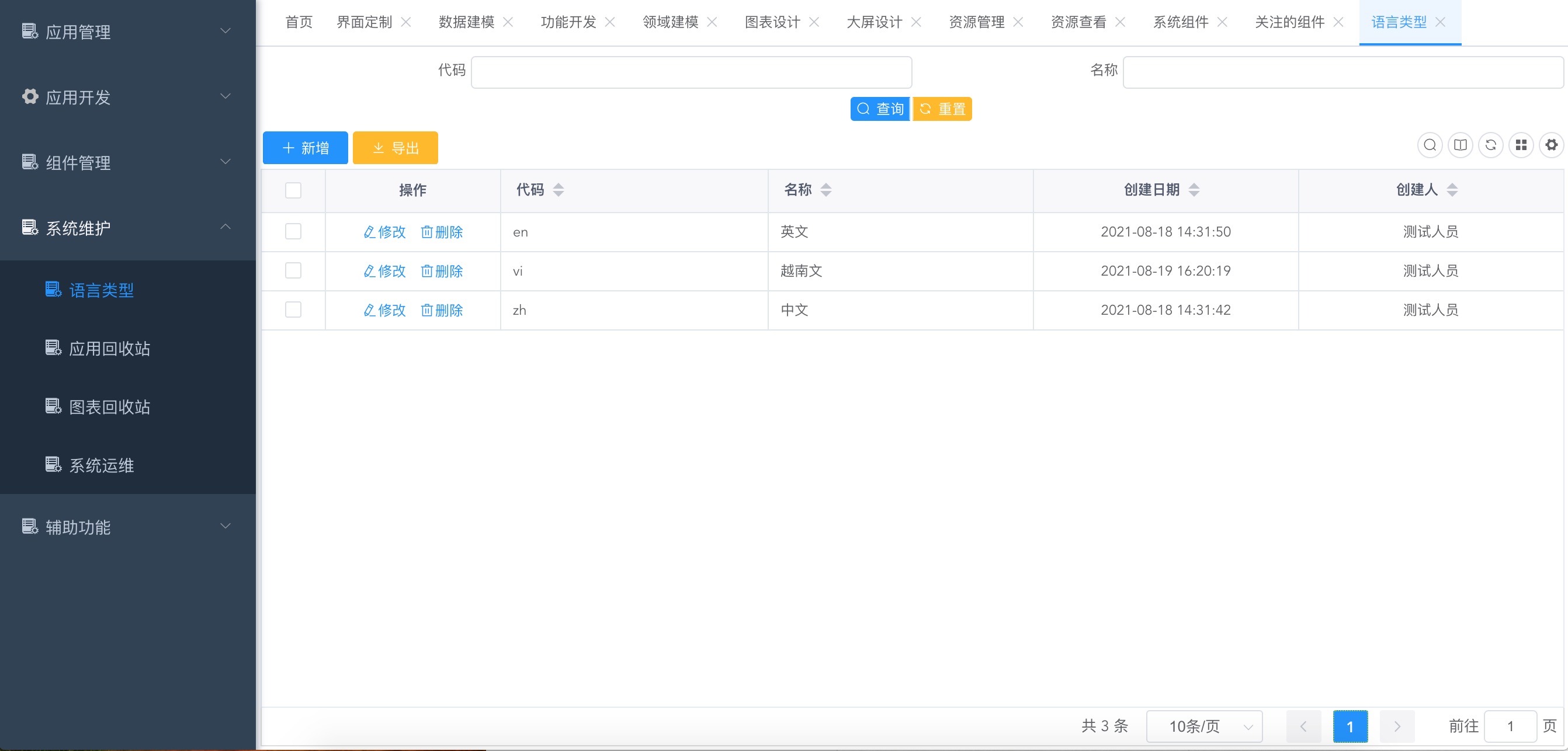This screenshot has width=1568, height=751.
Task: Click the refresh table icon
Action: pyautogui.click(x=1491, y=145)
